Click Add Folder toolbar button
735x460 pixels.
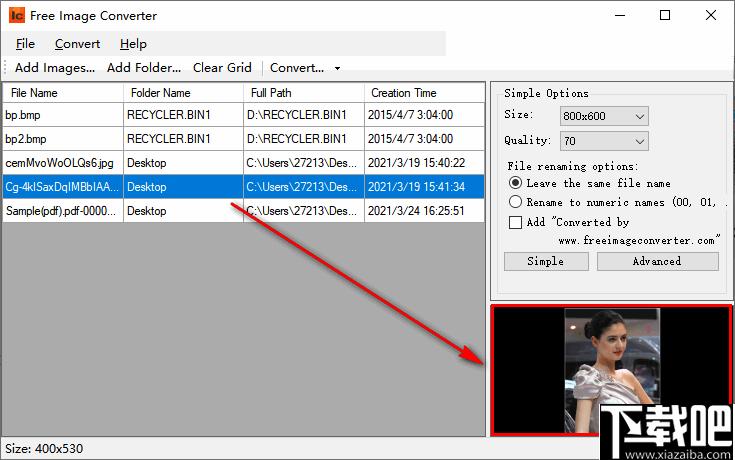[144, 68]
